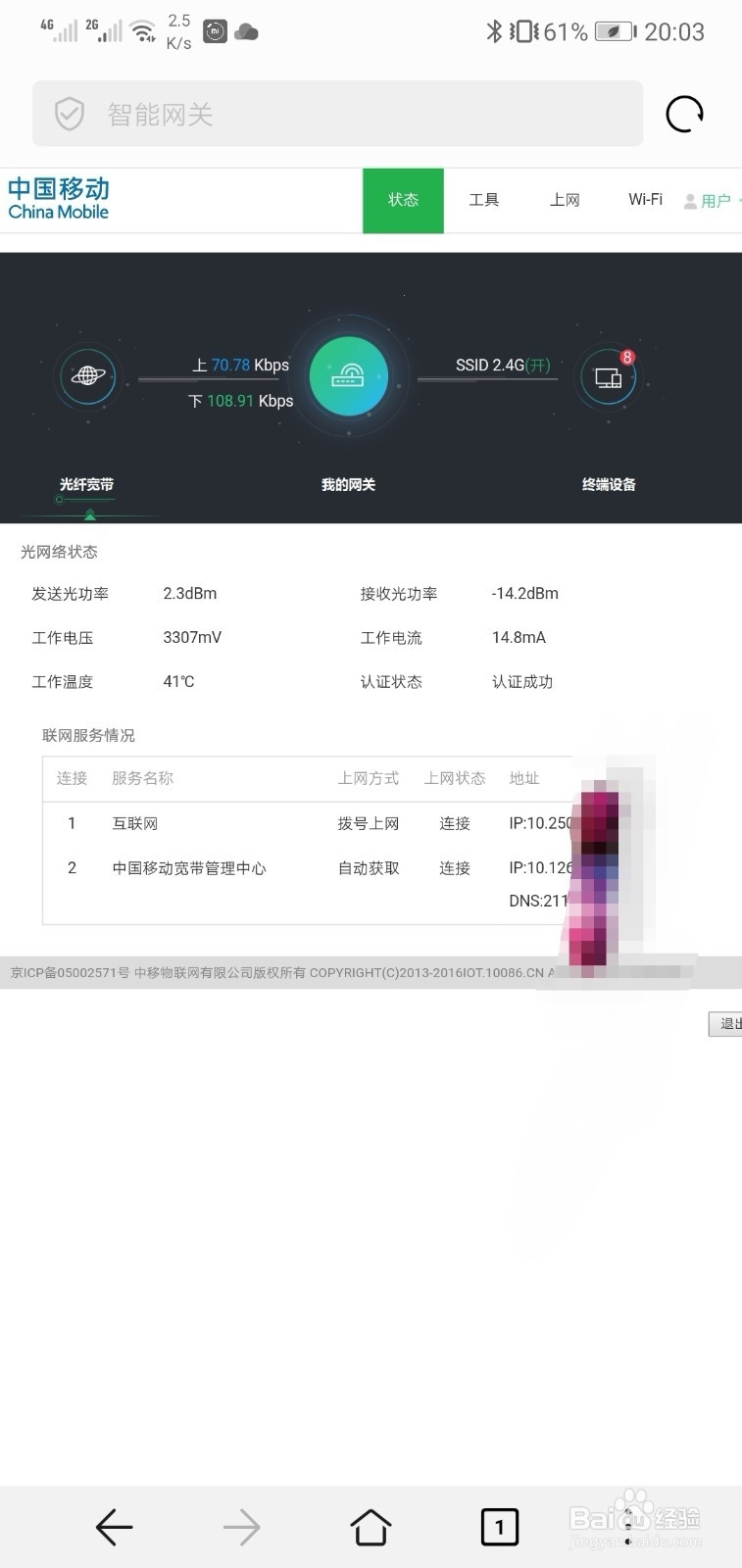The image size is (742, 1568).
Task: Switch to the 上网 tab
Action: pyautogui.click(x=565, y=200)
